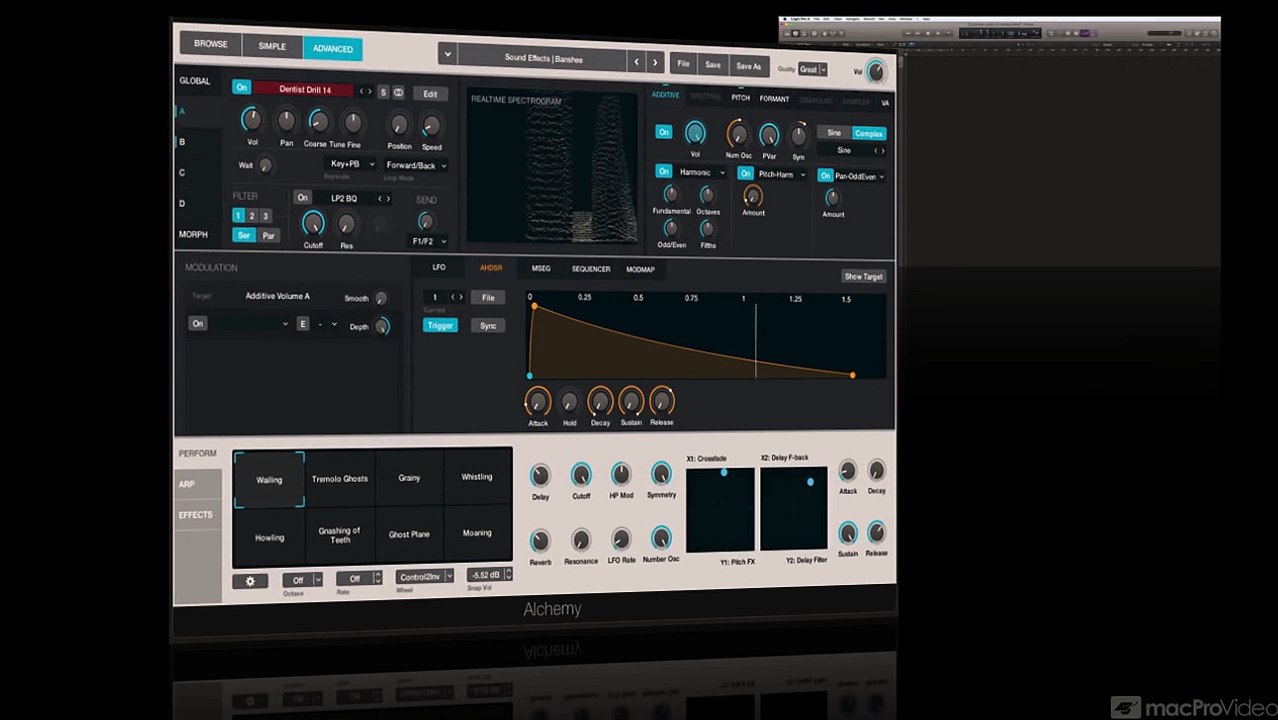Click the Fifths knob

(707, 229)
